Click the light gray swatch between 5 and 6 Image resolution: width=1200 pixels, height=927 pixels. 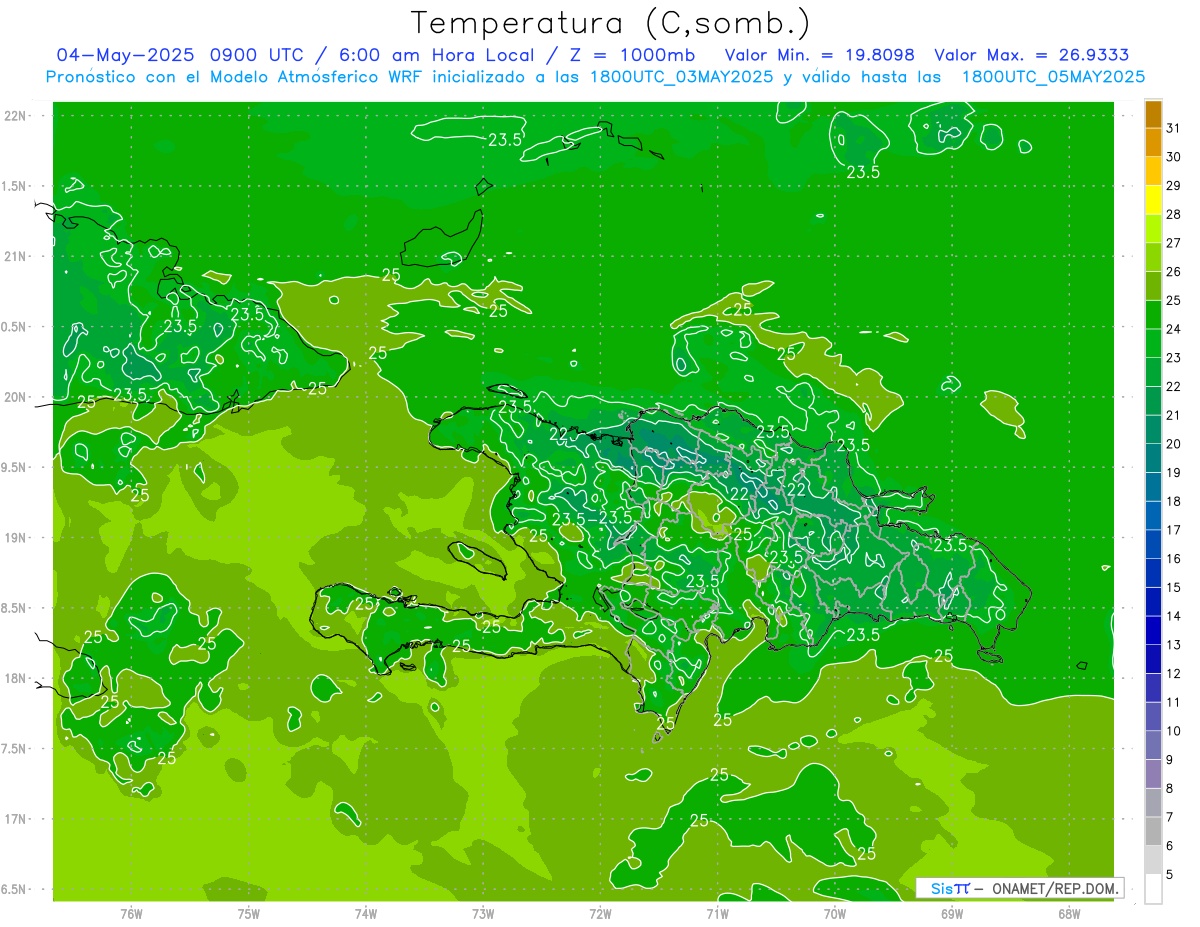click(x=1153, y=861)
